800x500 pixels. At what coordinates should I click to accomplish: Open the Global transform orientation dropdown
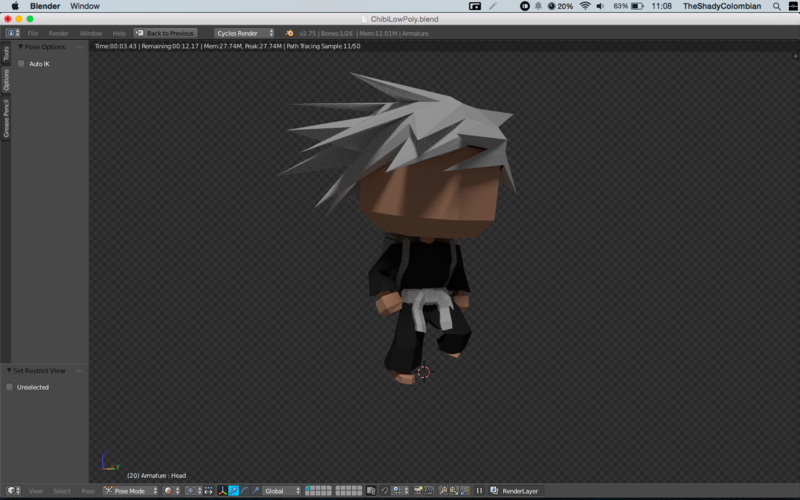point(282,491)
